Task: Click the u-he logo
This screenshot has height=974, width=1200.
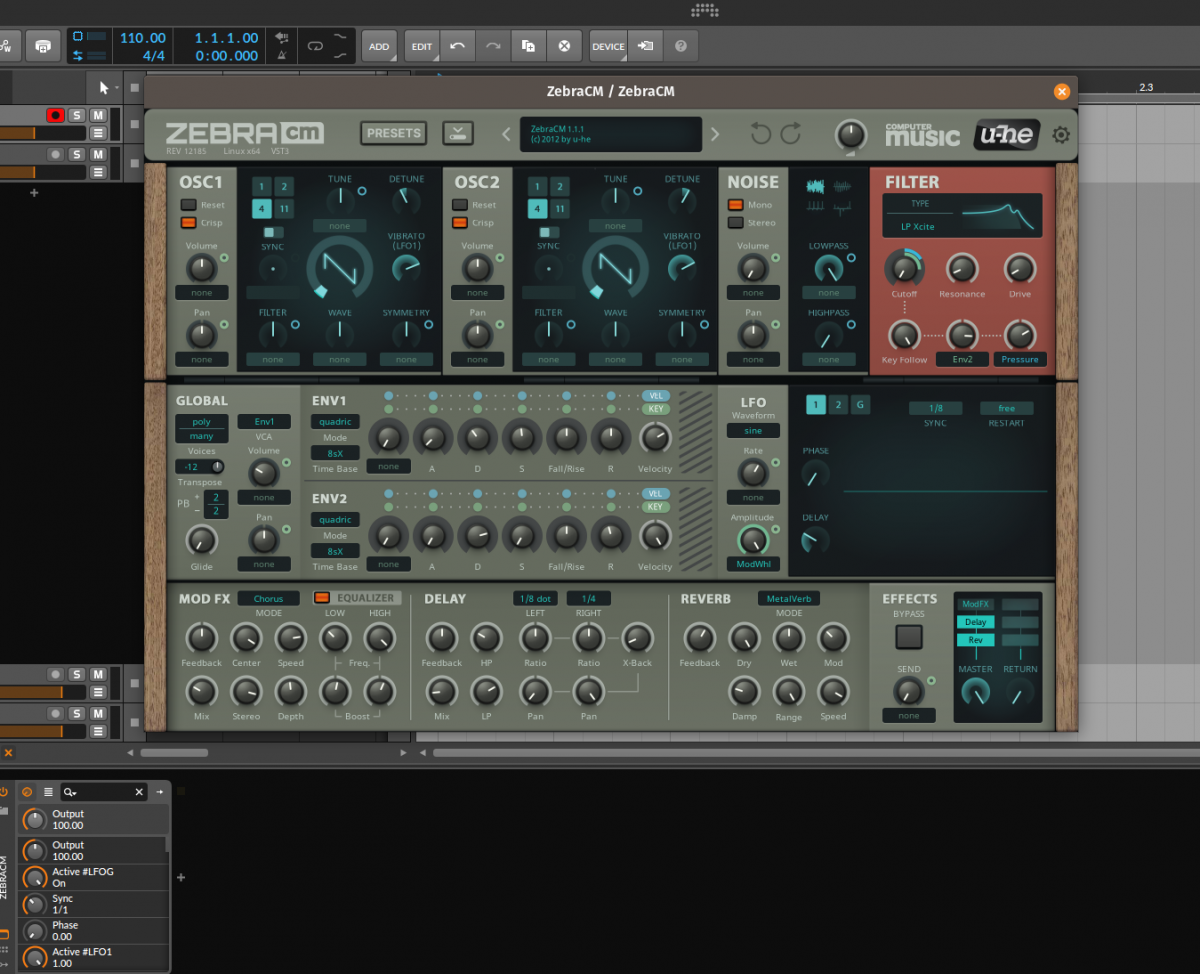Action: tap(1007, 135)
